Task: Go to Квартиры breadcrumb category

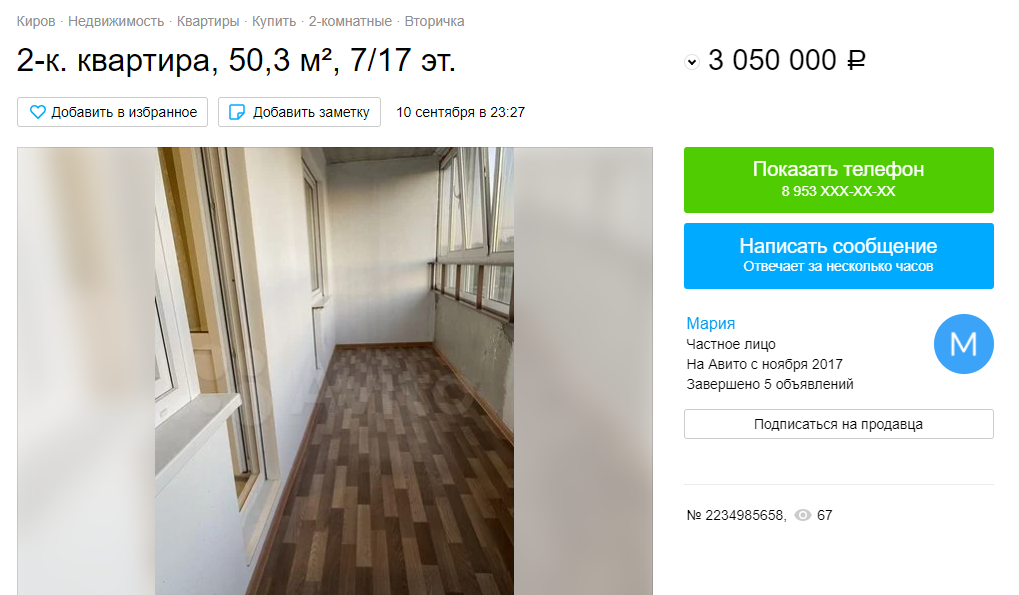Action: [208, 21]
